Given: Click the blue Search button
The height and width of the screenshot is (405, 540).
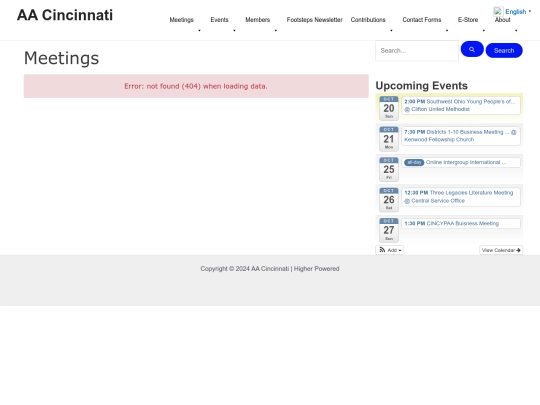Looking at the screenshot, I should point(504,50).
